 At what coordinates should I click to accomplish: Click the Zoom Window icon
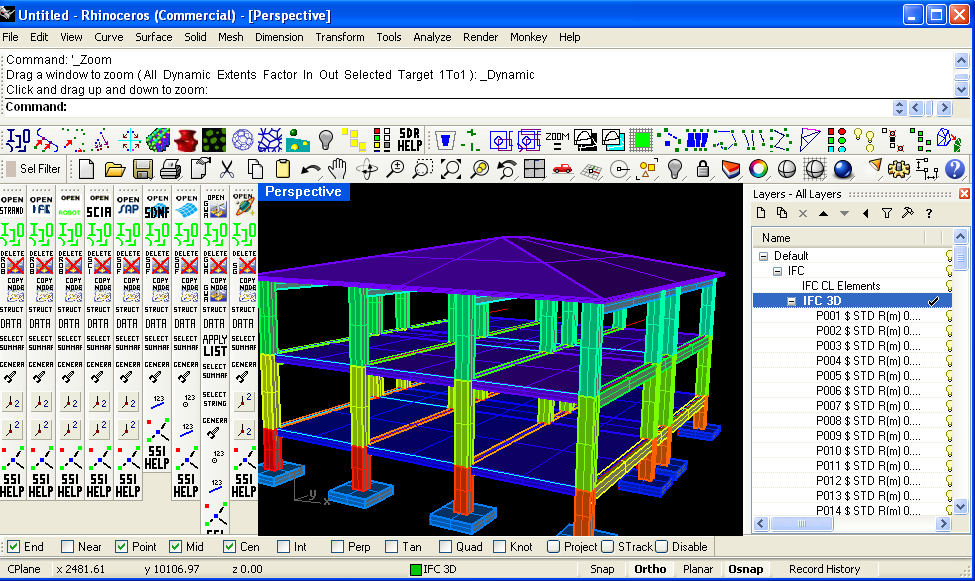pyautogui.click(x=423, y=169)
